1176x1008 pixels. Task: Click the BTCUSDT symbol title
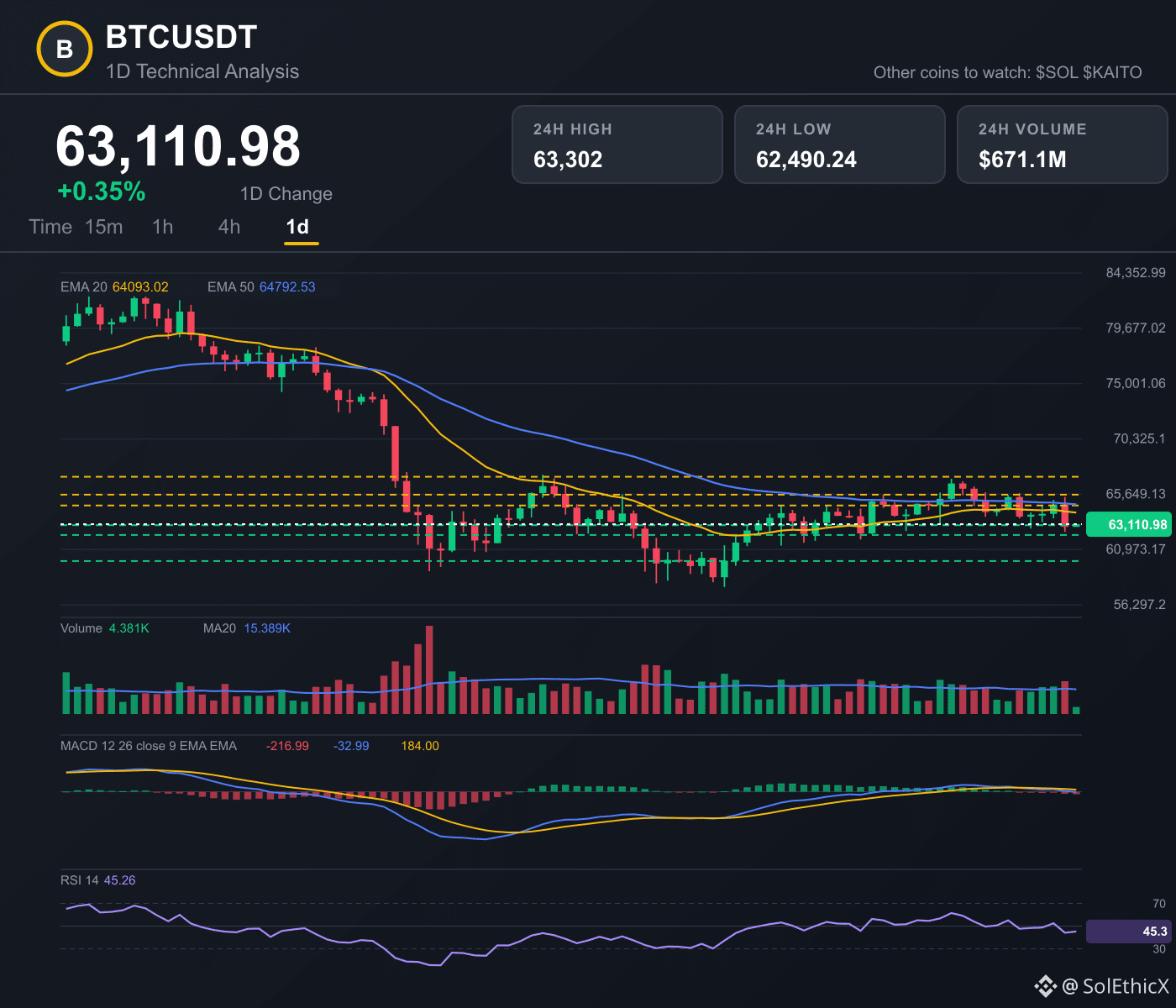tap(181, 37)
